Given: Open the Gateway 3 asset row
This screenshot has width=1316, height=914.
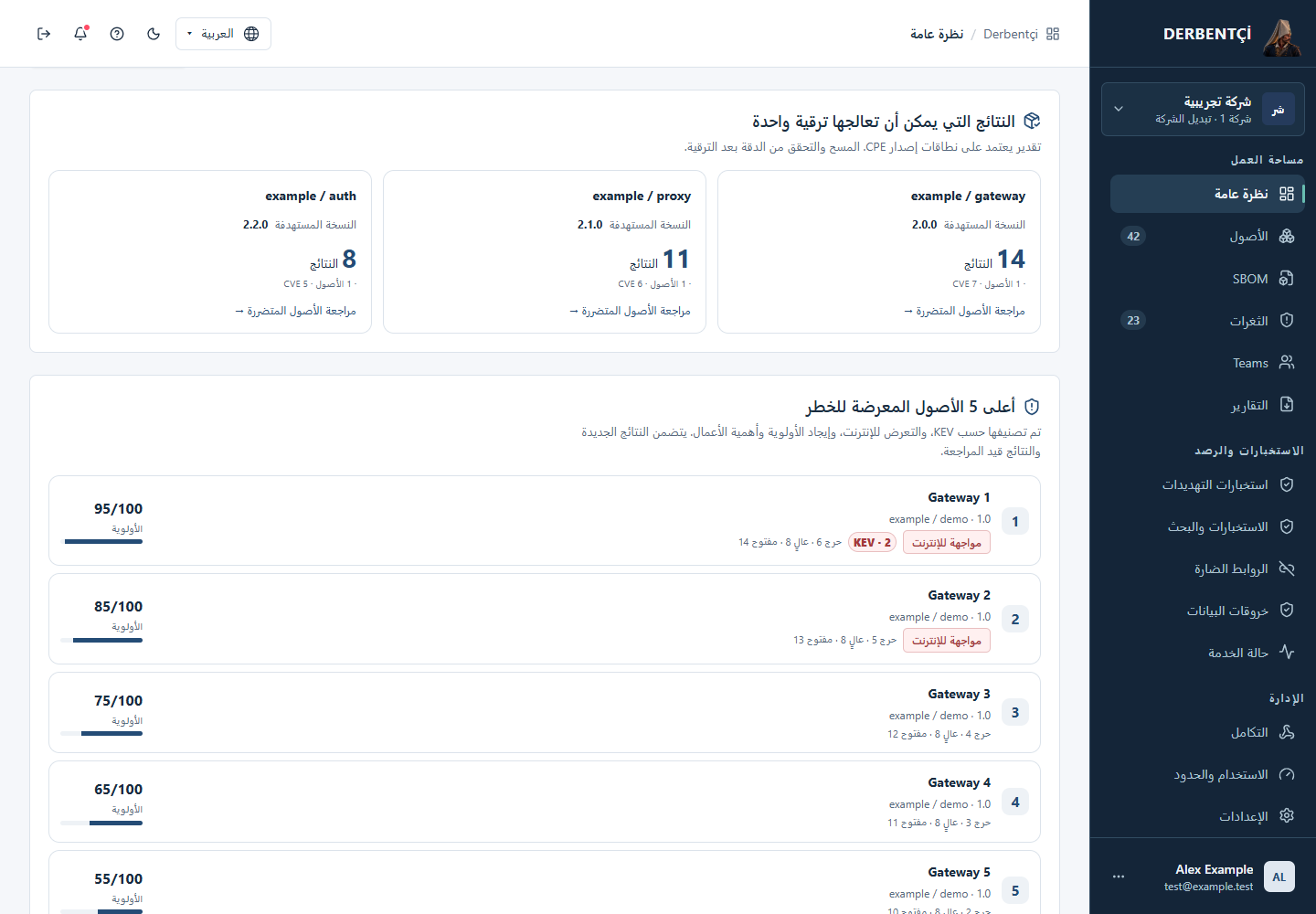Looking at the screenshot, I should [x=545, y=713].
